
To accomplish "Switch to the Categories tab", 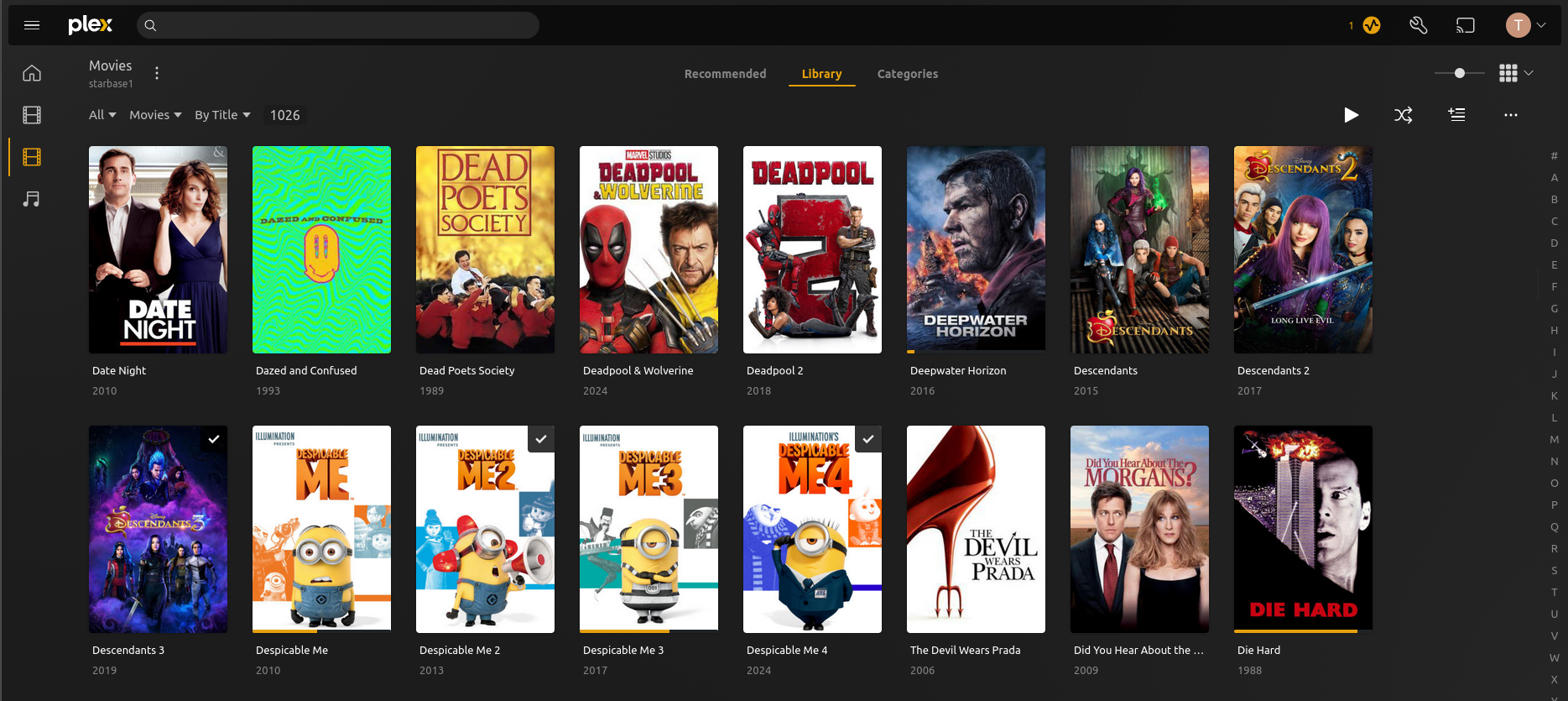I will coord(908,74).
